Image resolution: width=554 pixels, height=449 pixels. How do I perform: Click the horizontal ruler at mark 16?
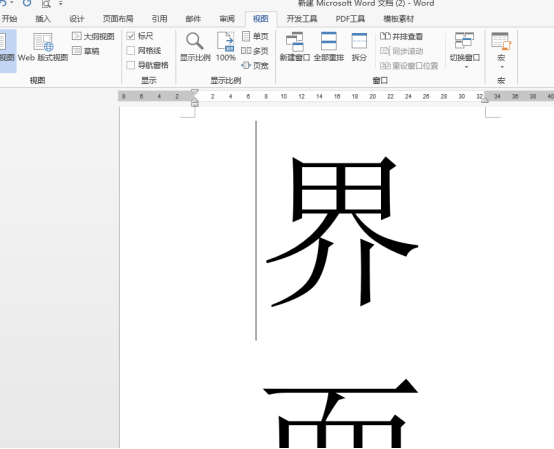(x=337, y=96)
